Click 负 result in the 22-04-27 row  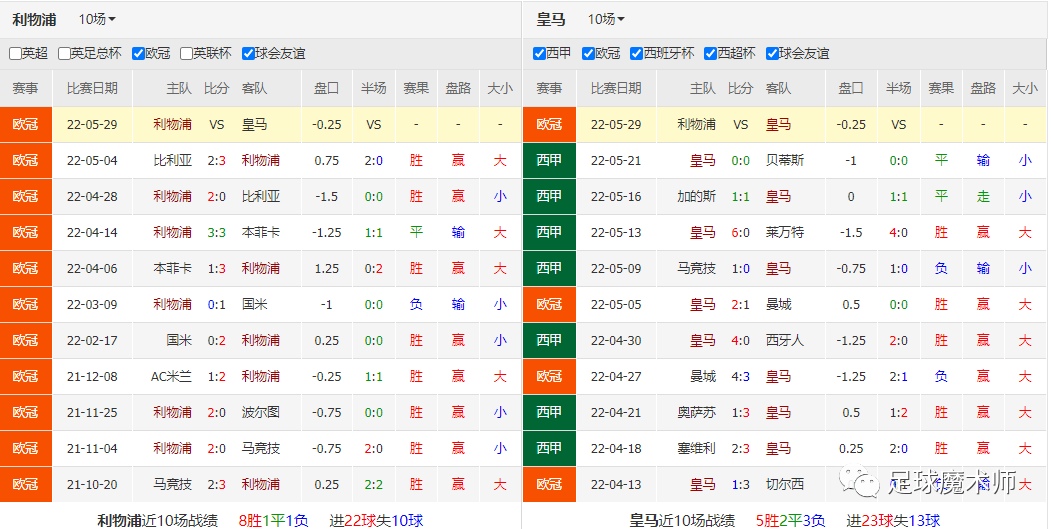tap(941, 377)
